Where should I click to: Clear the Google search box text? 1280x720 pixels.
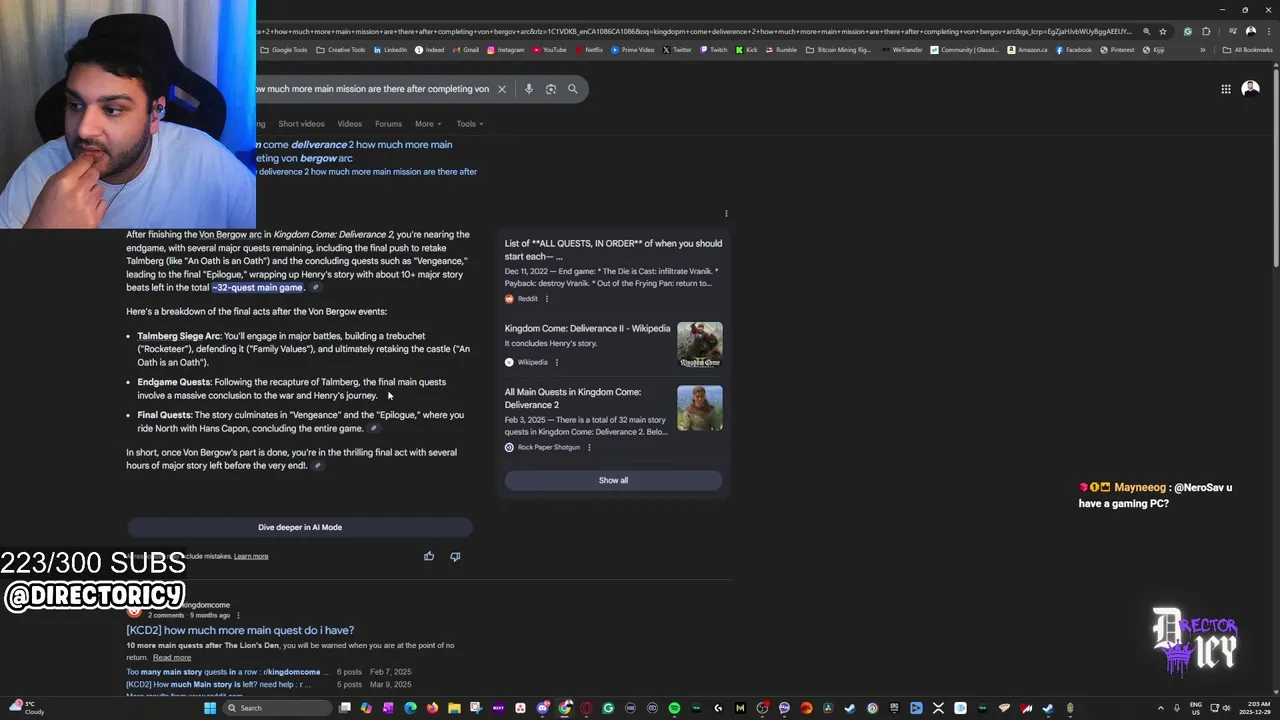[x=502, y=89]
